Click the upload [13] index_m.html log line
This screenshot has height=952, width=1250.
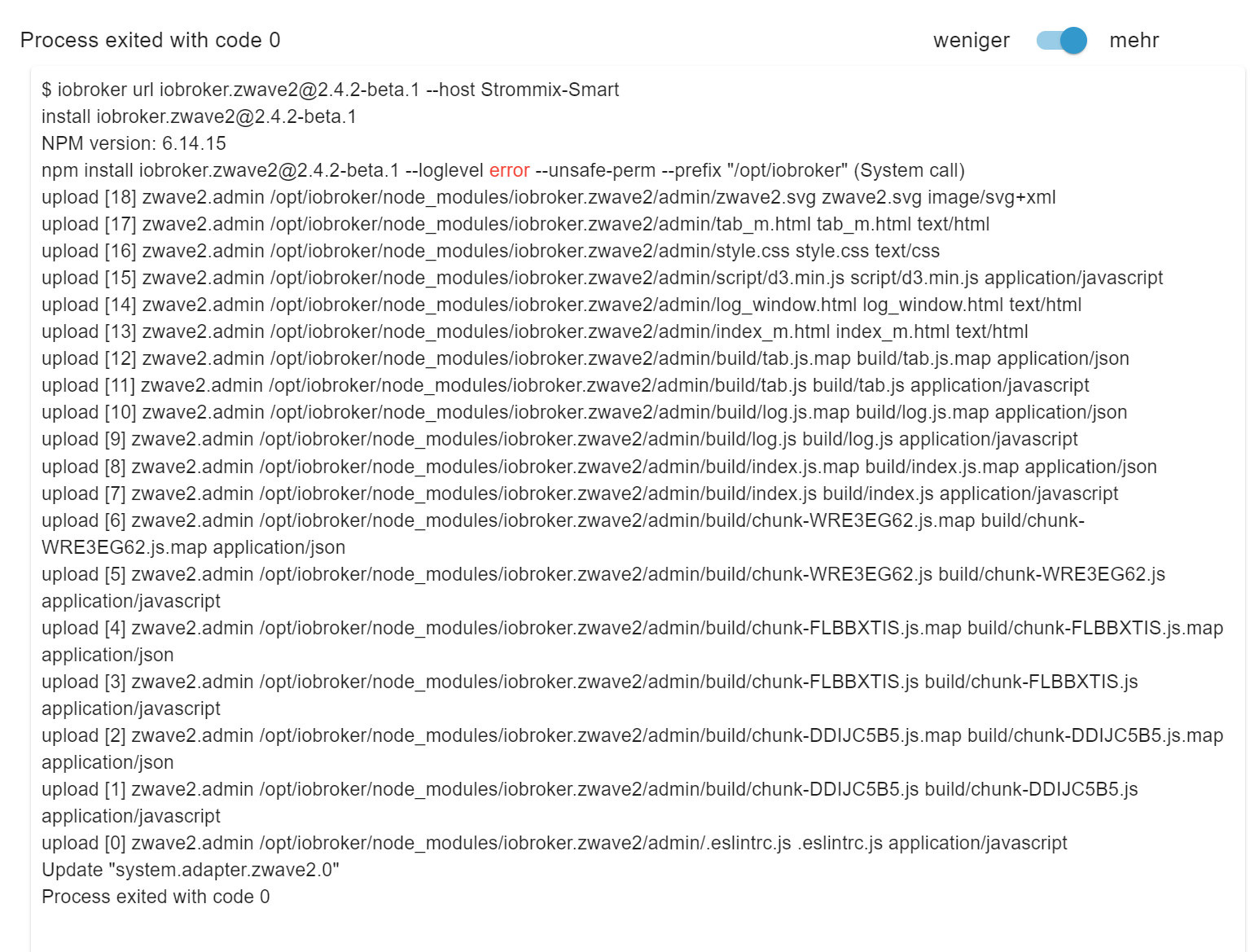534,331
